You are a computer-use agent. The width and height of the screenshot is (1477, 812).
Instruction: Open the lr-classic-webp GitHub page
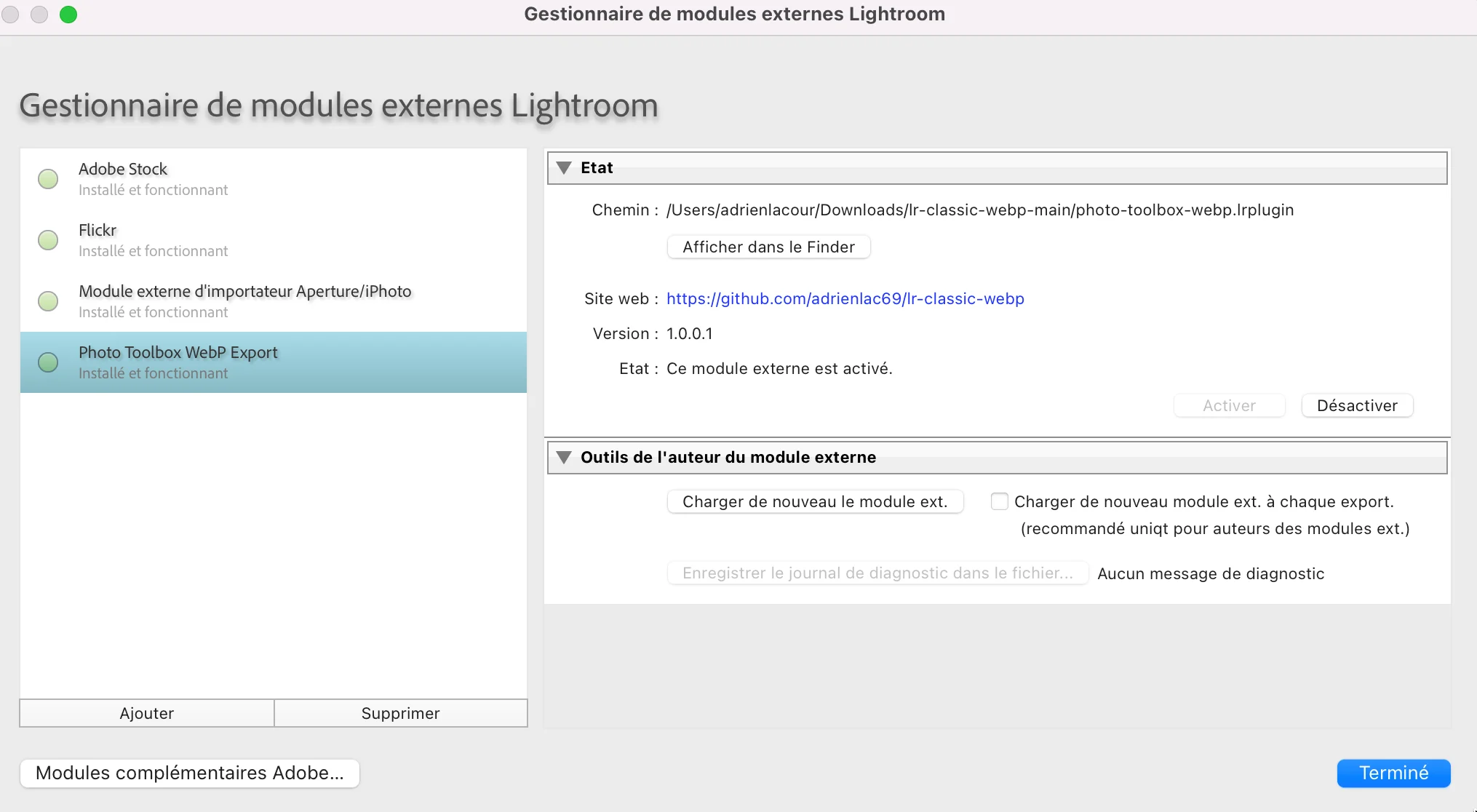845,298
